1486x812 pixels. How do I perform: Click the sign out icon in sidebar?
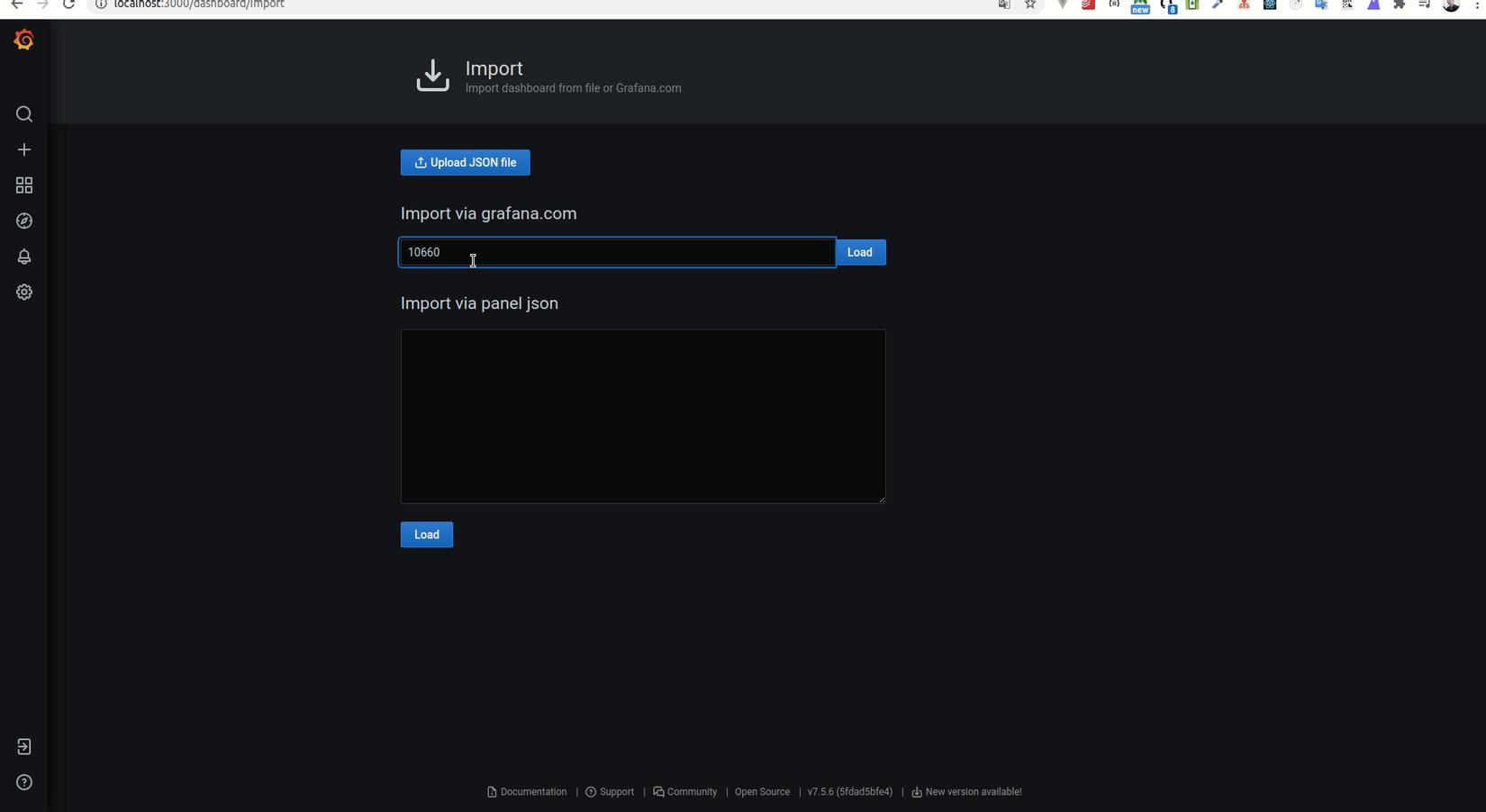point(24,747)
